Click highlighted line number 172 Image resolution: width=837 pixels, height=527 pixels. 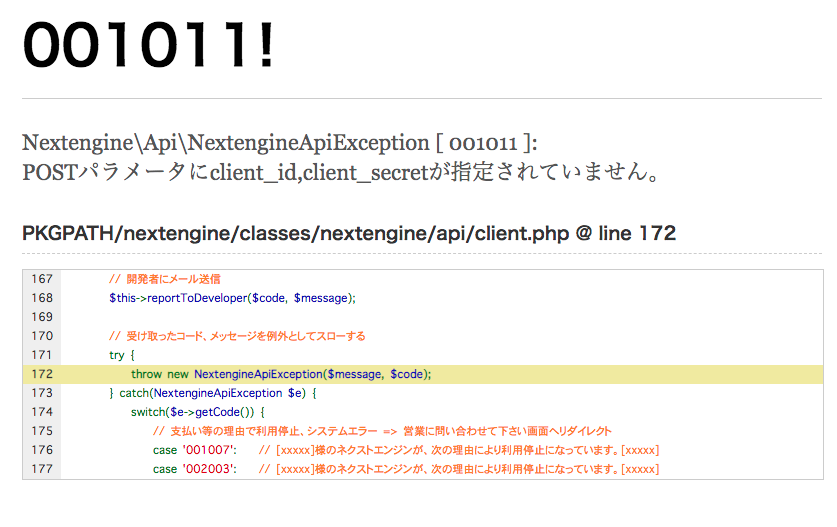point(41,374)
